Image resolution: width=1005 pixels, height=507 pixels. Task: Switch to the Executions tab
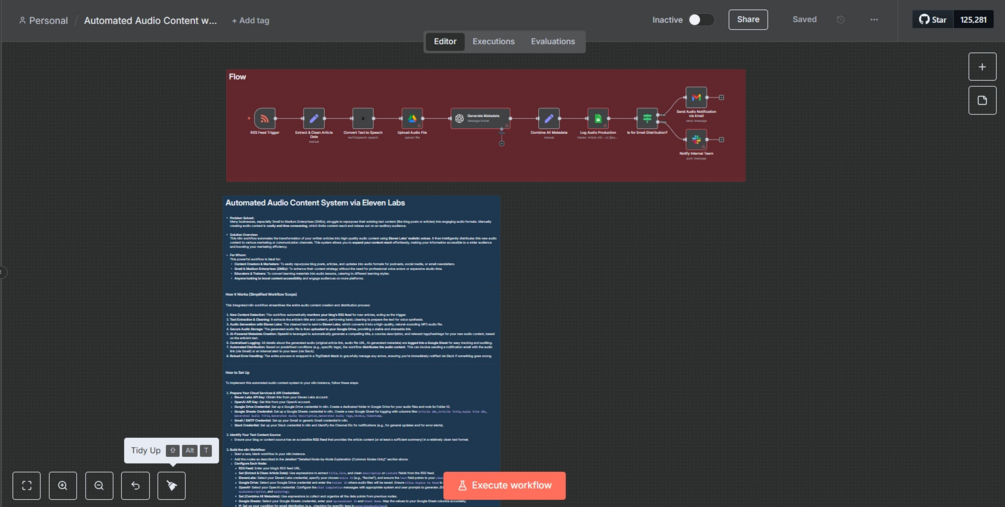[x=494, y=42]
